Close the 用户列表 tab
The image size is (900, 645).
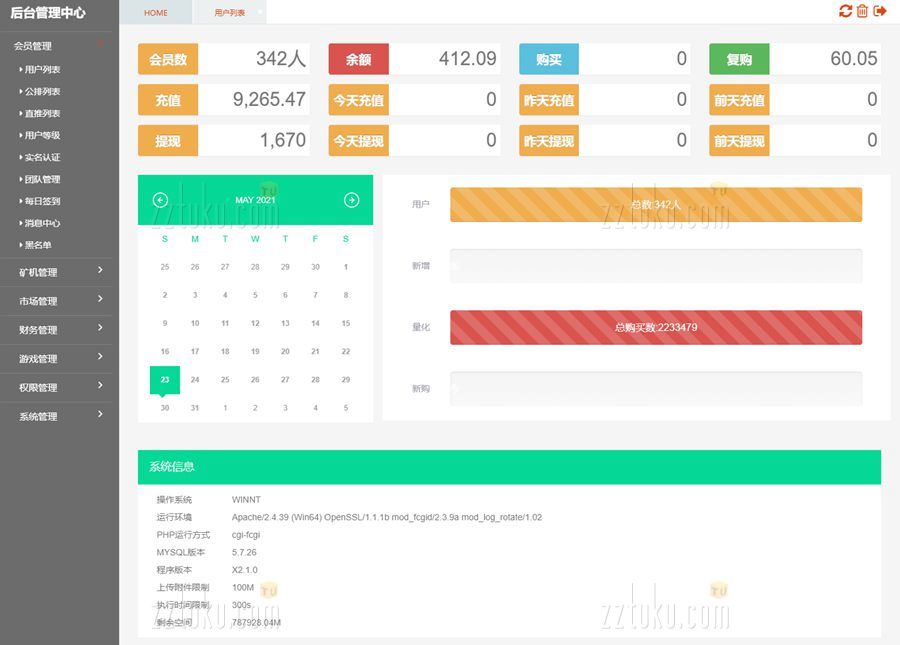[x=260, y=11]
